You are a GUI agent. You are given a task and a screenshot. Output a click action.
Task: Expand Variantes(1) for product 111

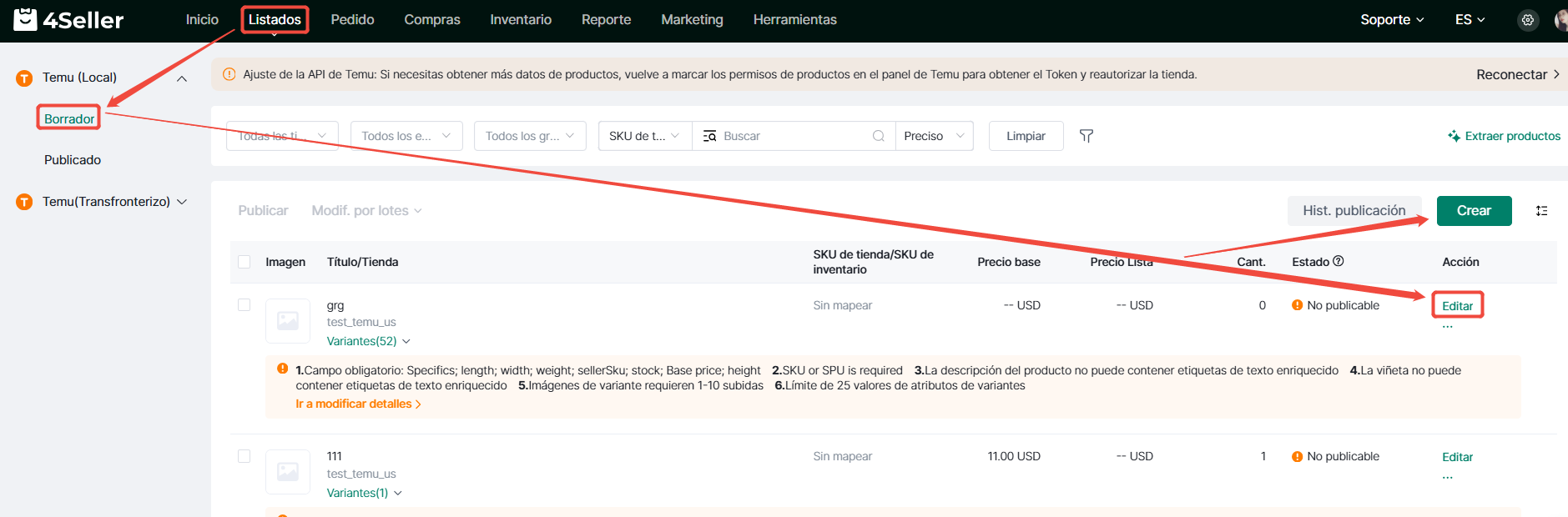[x=365, y=493]
